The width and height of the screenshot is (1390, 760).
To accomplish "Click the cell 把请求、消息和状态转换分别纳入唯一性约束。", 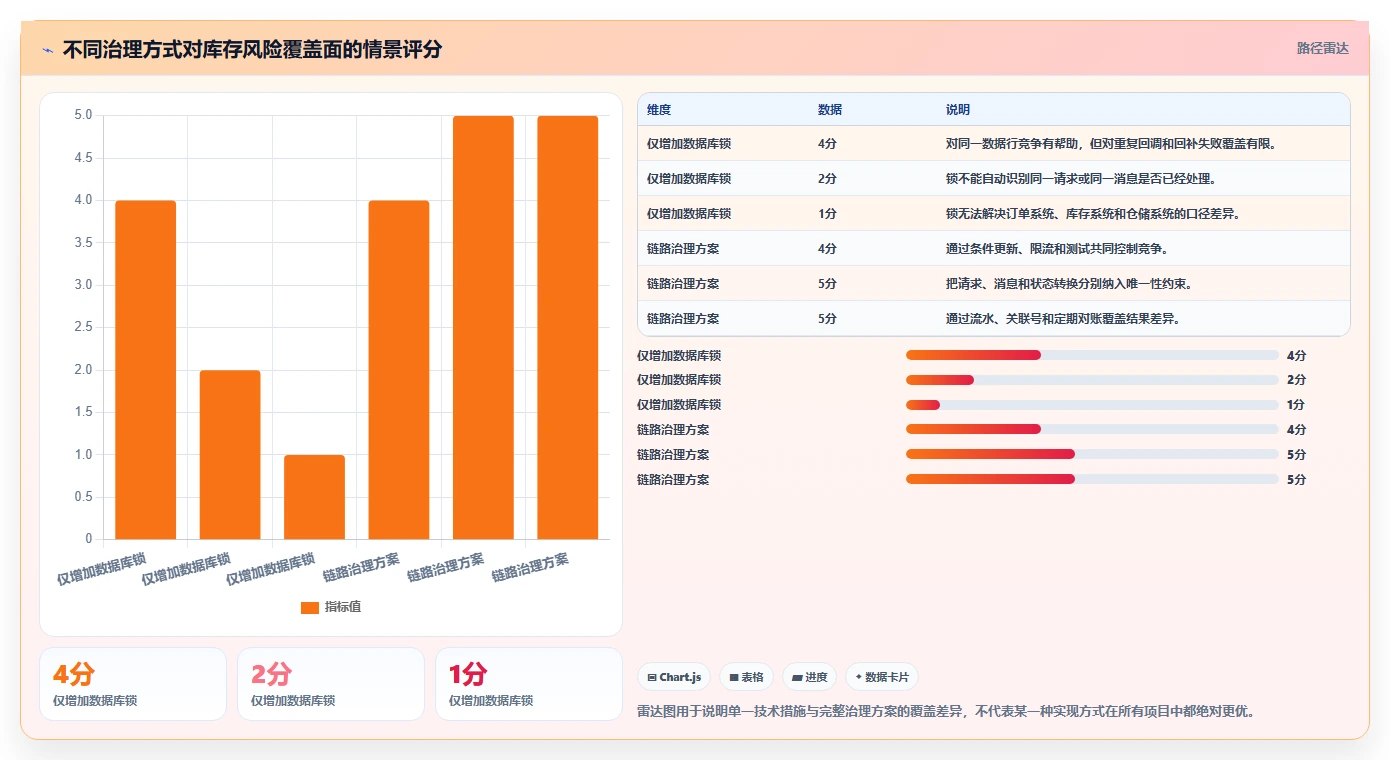I will [1069, 284].
